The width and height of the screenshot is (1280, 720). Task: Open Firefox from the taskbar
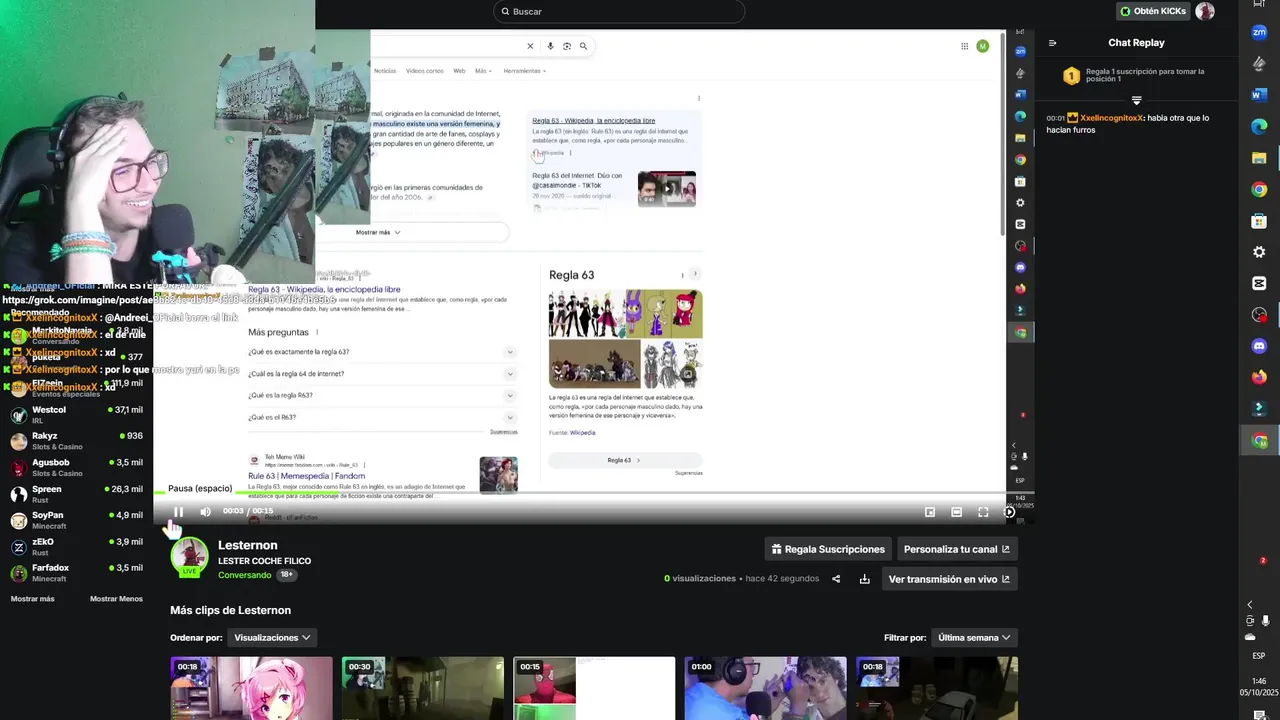[1259, 377]
